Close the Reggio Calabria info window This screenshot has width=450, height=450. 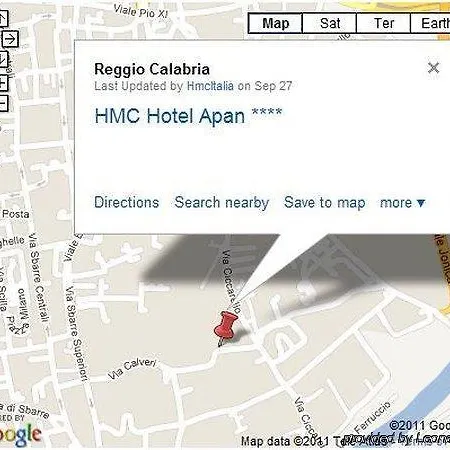(433, 68)
